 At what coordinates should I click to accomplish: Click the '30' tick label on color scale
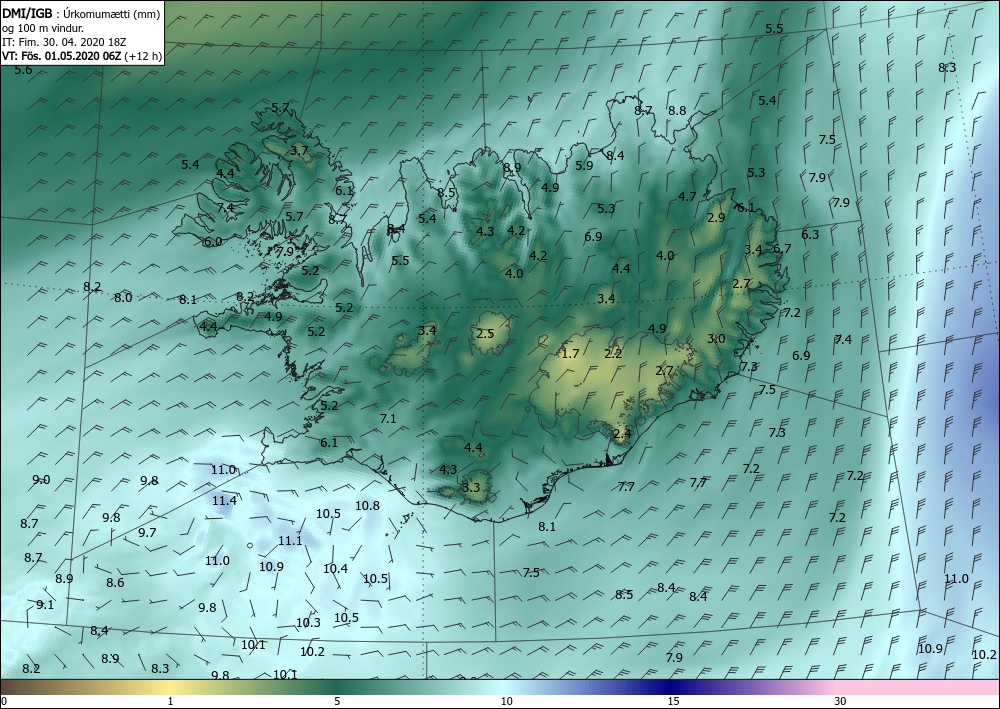840,701
